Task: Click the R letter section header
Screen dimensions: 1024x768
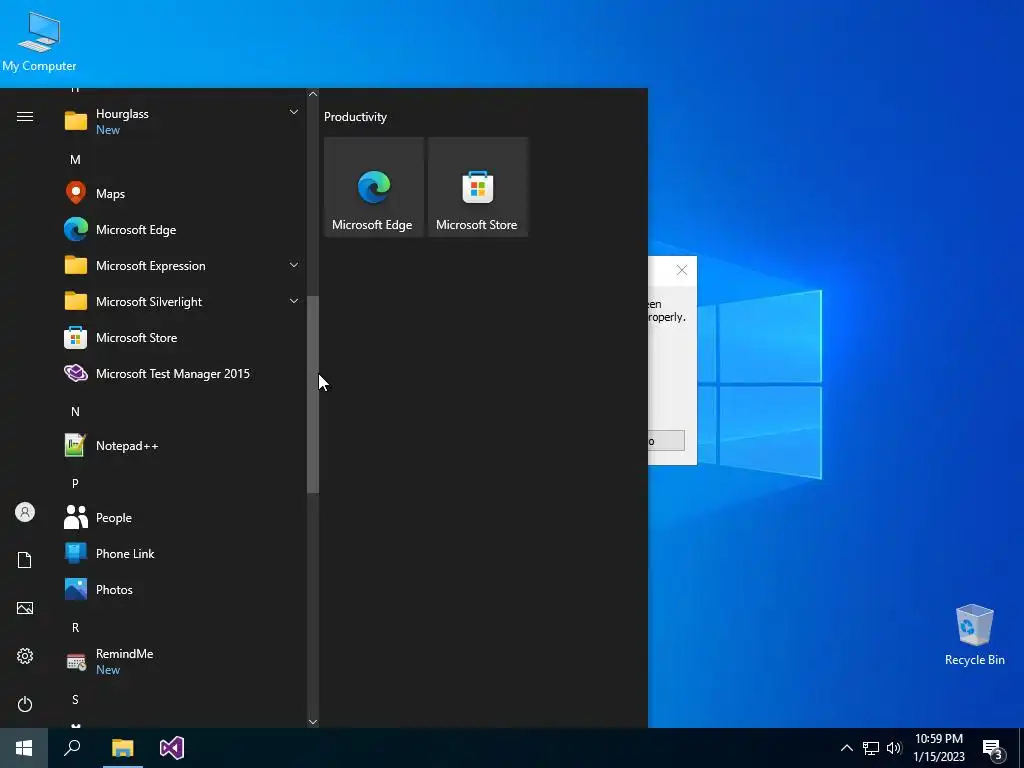Action: (75, 627)
